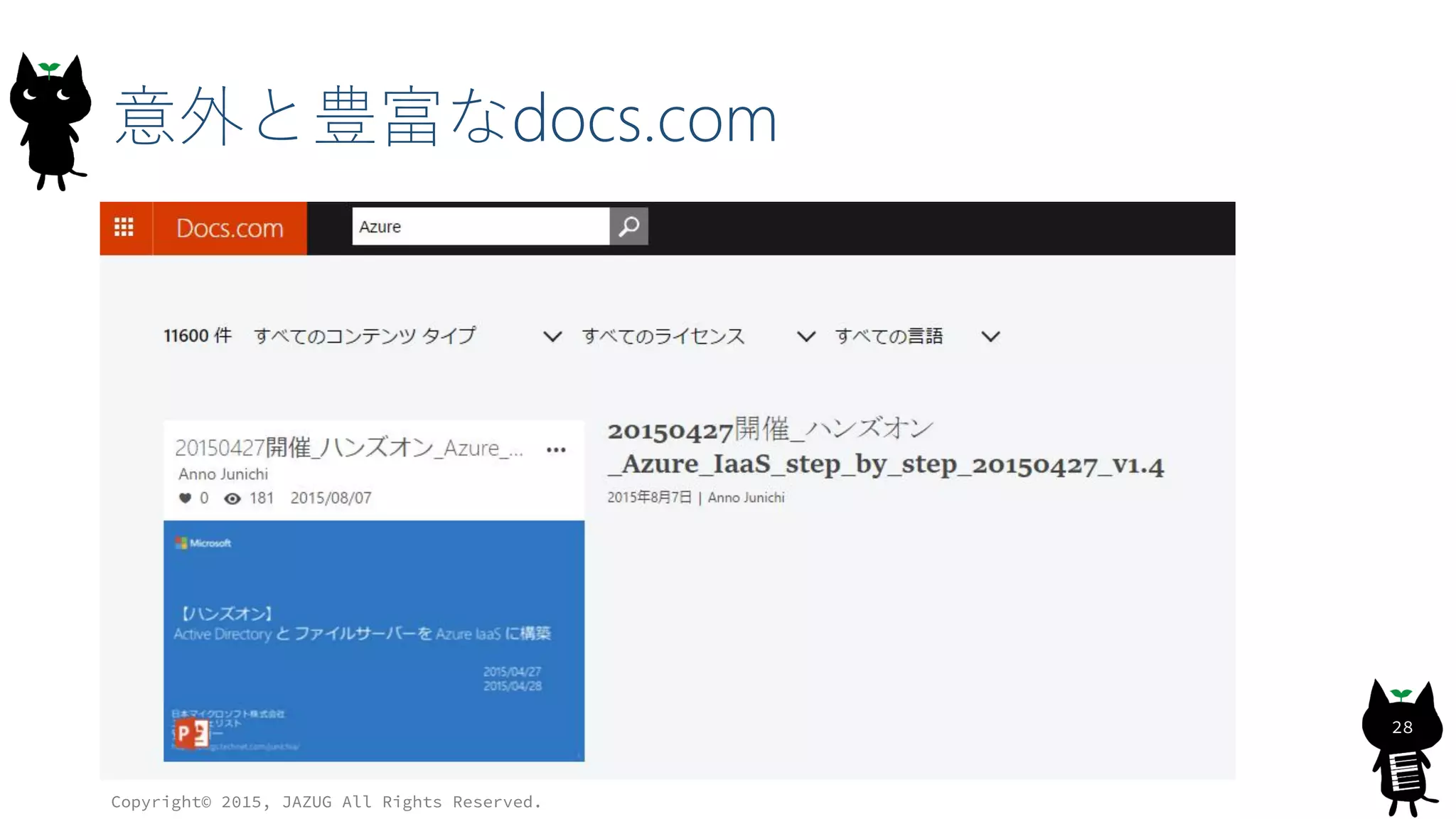Expand the すべての言語 language dropdown
Image resolution: width=1456 pixels, height=819 pixels.
point(918,336)
